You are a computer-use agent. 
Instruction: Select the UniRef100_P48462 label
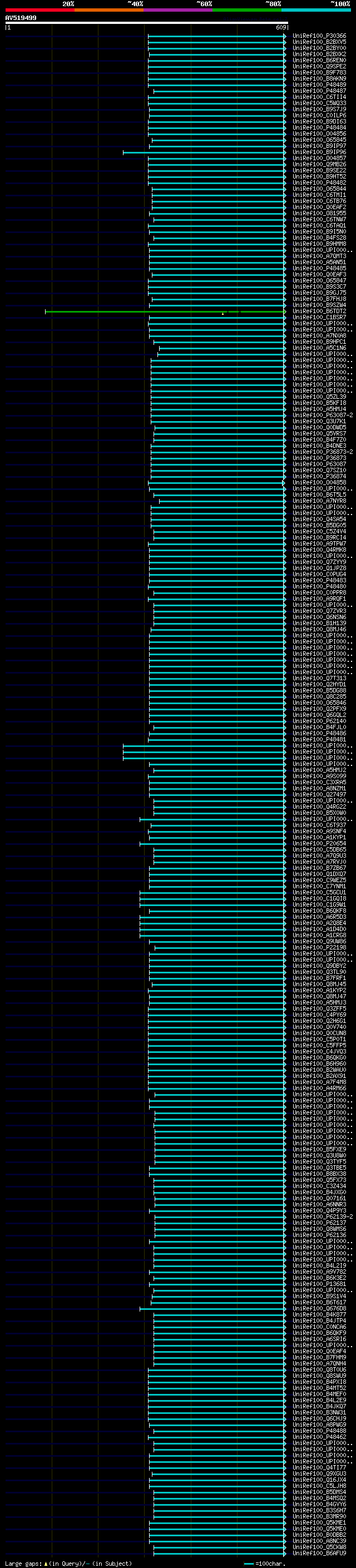click(319, 1437)
